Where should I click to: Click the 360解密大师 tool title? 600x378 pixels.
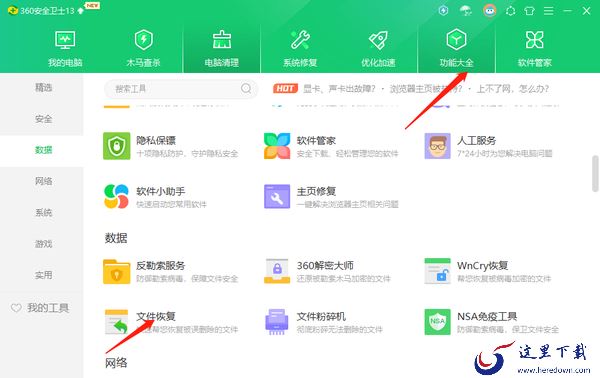click(325, 266)
